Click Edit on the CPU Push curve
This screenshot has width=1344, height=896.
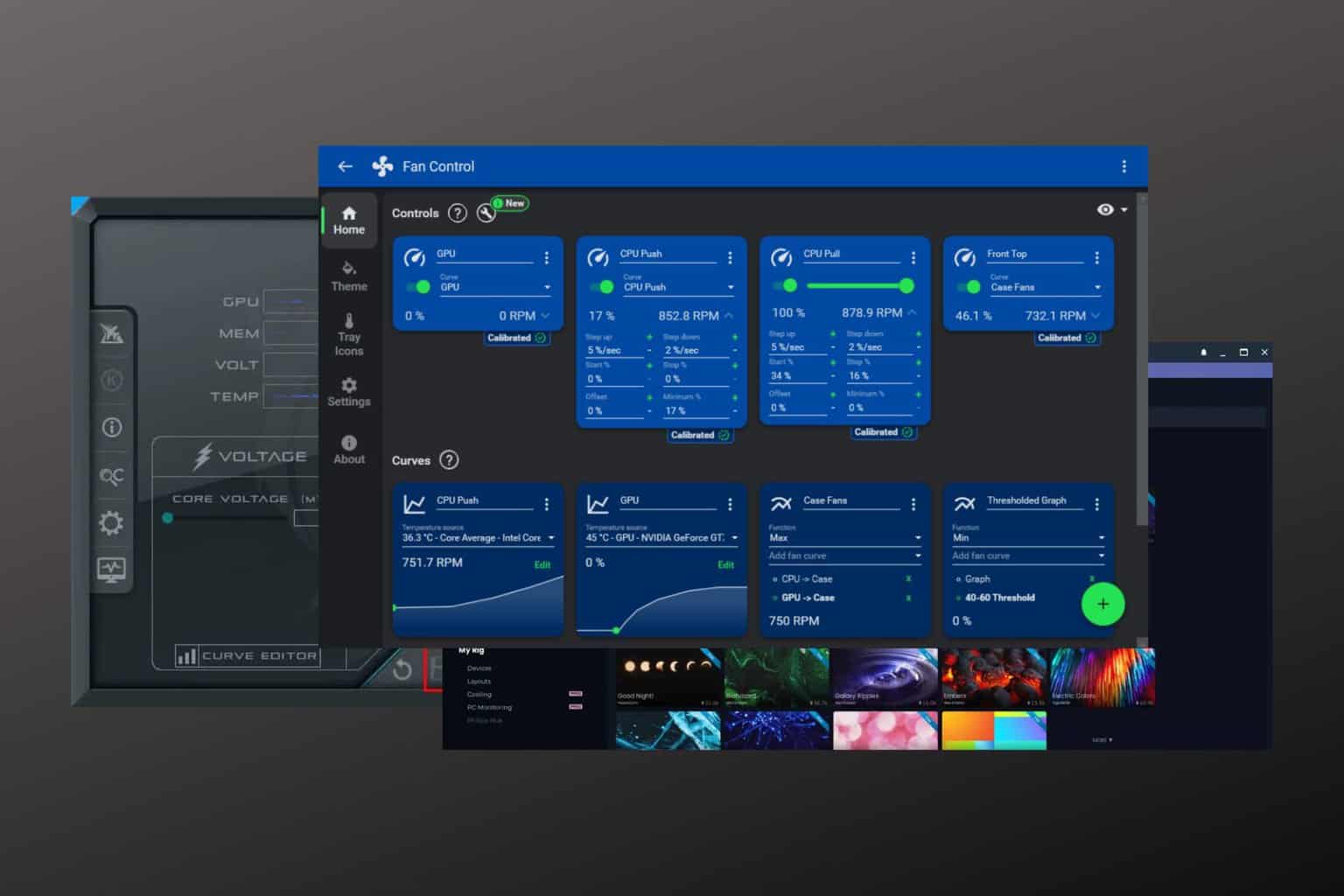[542, 565]
